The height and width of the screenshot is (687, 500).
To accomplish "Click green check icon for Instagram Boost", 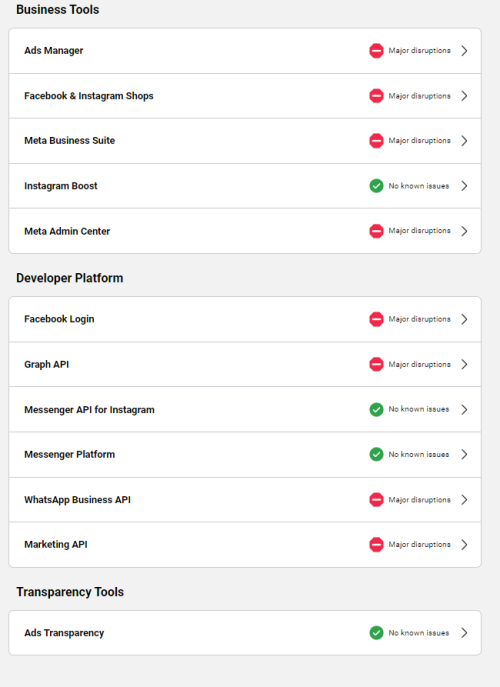I will click(x=376, y=186).
